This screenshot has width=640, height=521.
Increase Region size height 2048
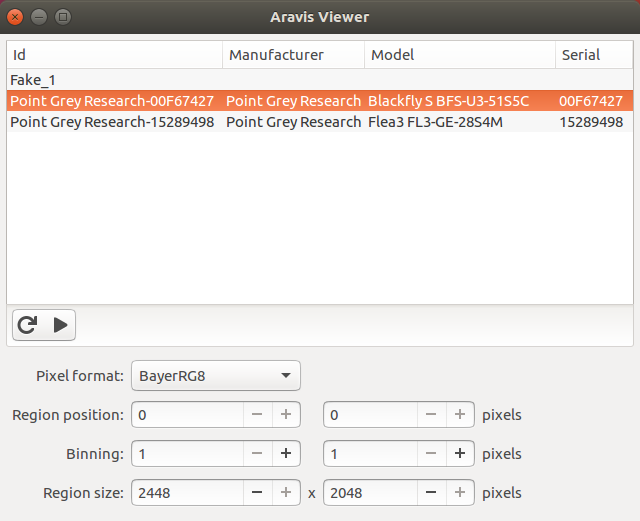(x=460, y=493)
